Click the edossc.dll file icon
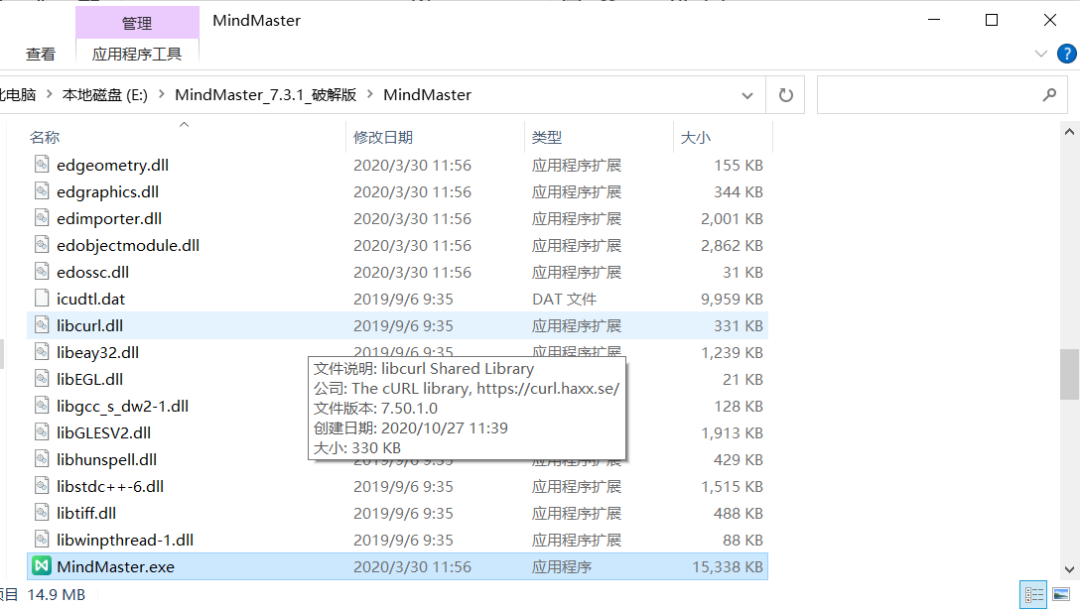This screenshot has width=1080, height=609. tap(42, 271)
